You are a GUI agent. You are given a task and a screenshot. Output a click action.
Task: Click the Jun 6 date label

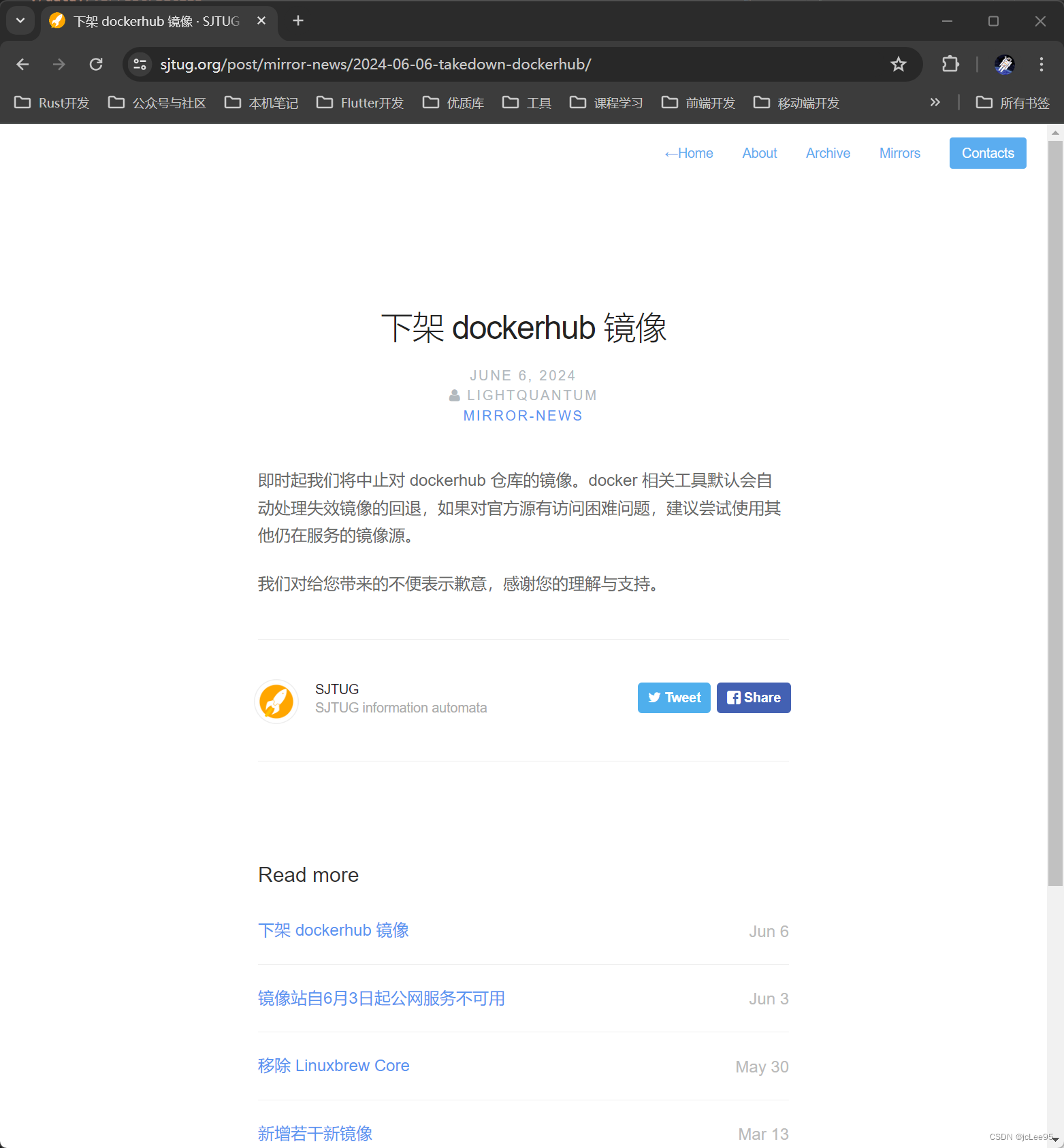point(769,932)
